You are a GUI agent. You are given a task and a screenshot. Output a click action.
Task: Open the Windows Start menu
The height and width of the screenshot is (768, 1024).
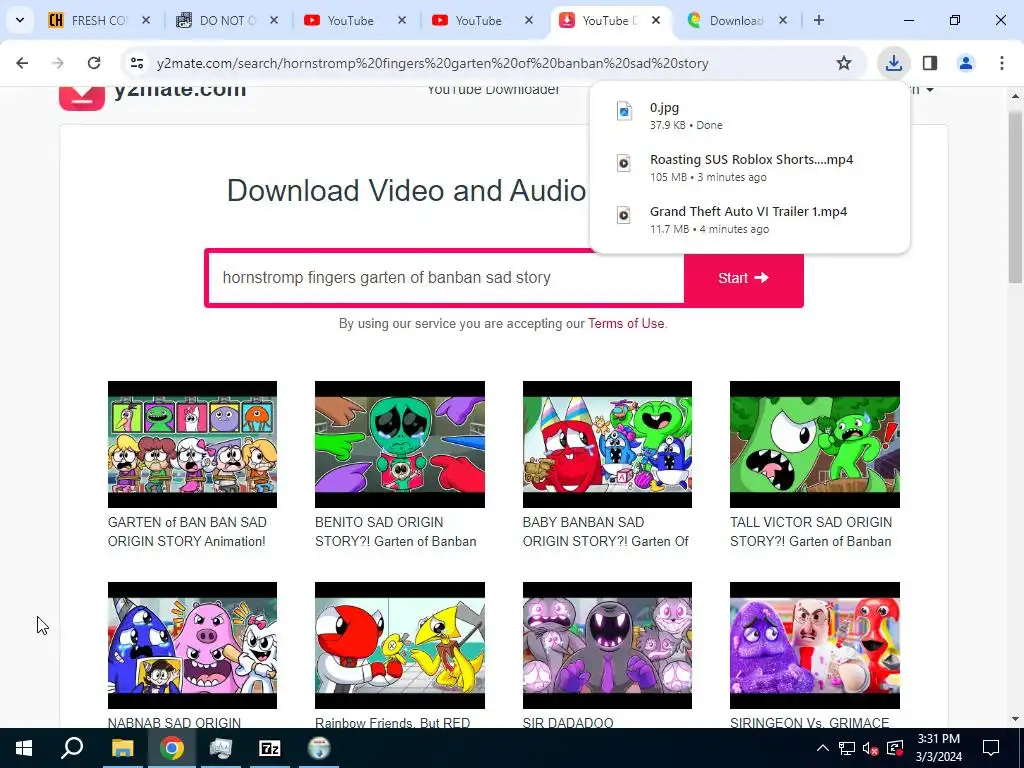(24, 748)
